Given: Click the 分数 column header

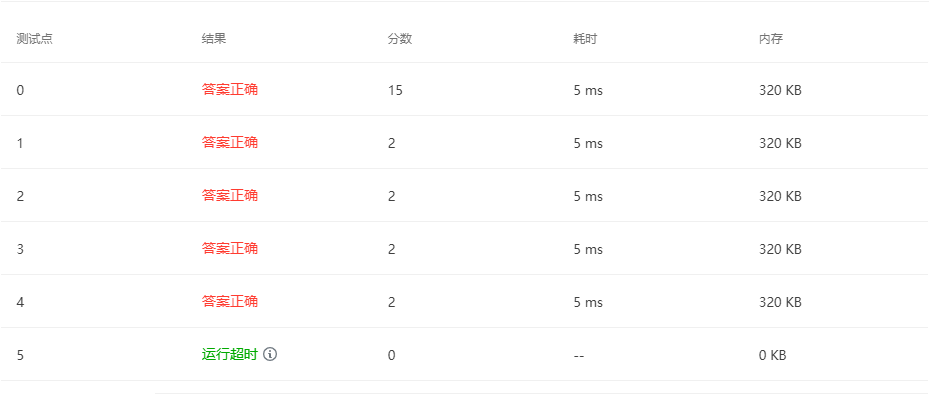Looking at the screenshot, I should pos(400,39).
